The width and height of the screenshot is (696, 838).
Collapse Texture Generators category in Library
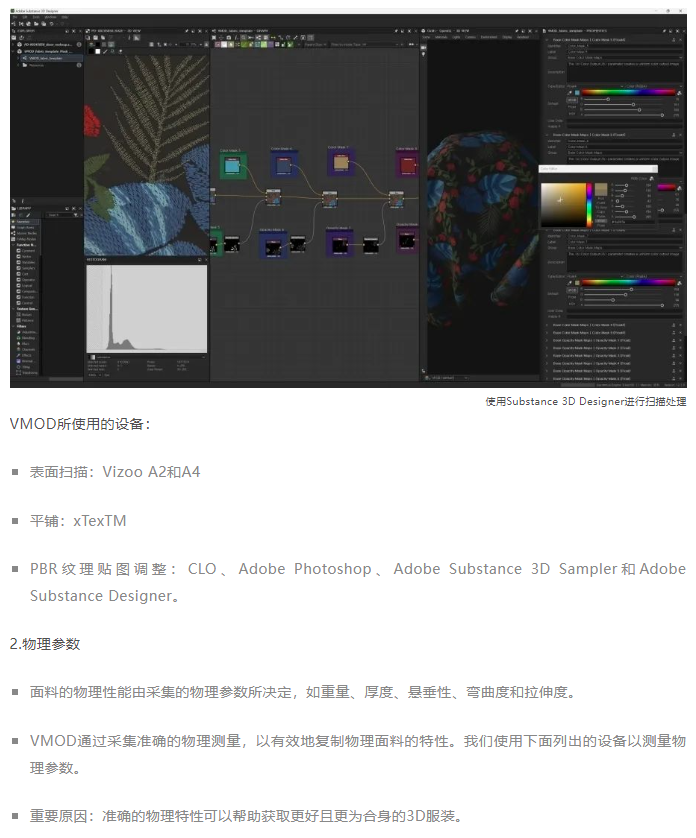click(x=13, y=309)
